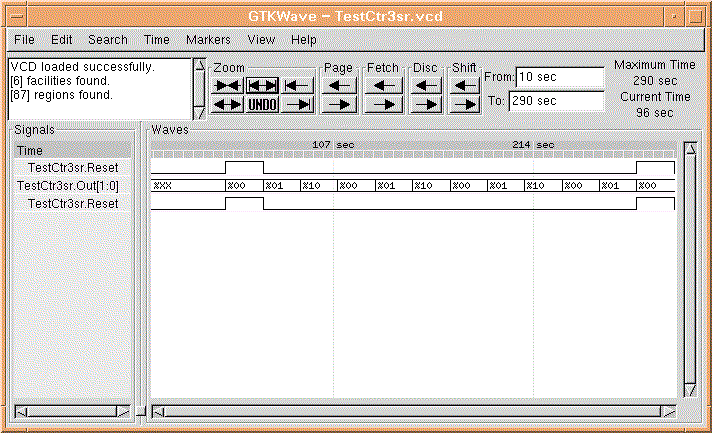The height and width of the screenshot is (433, 712).
Task: Click the Zoom full-extent button with bracketed arrows
Action: (262, 85)
